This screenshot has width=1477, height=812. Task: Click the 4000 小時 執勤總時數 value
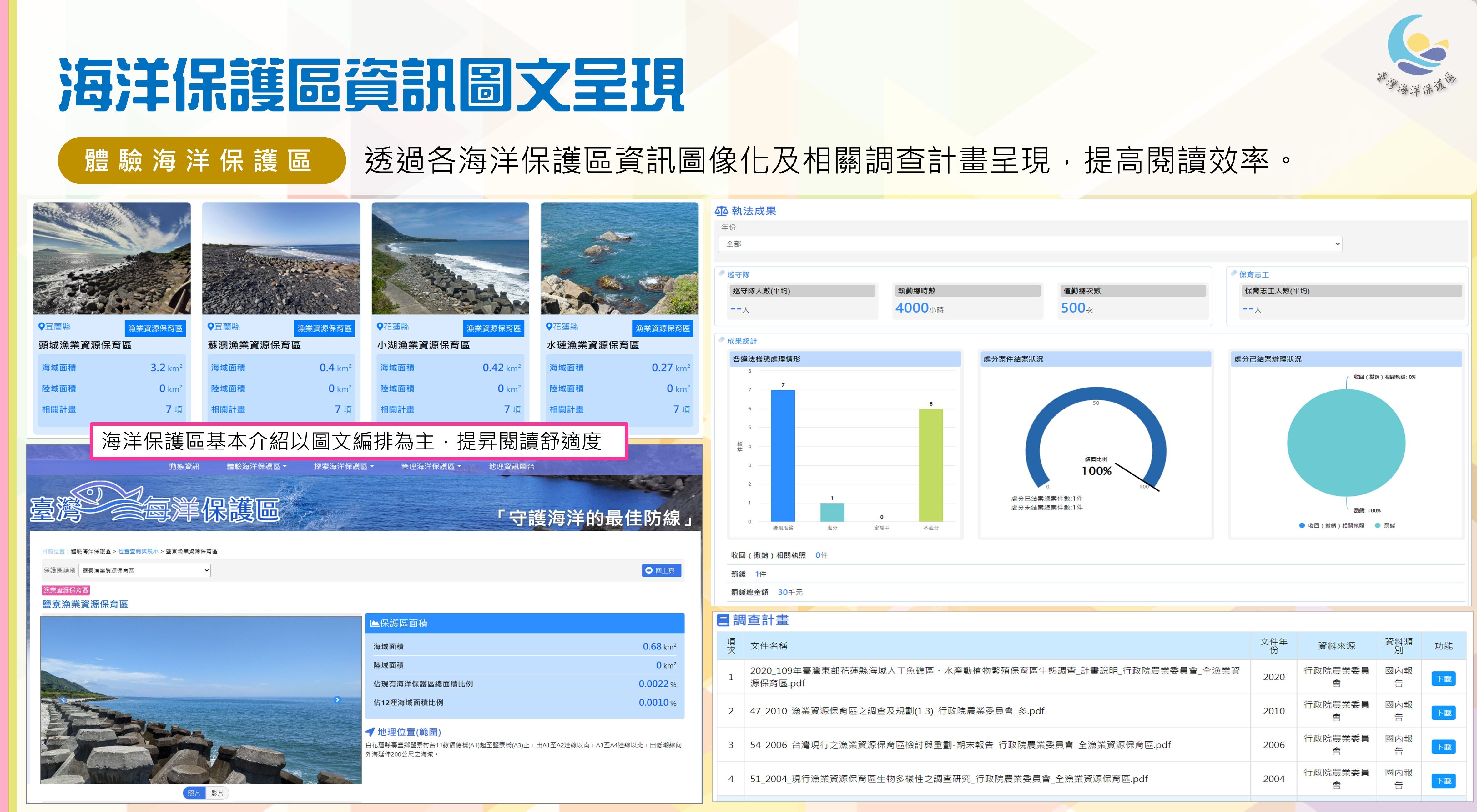[919, 308]
